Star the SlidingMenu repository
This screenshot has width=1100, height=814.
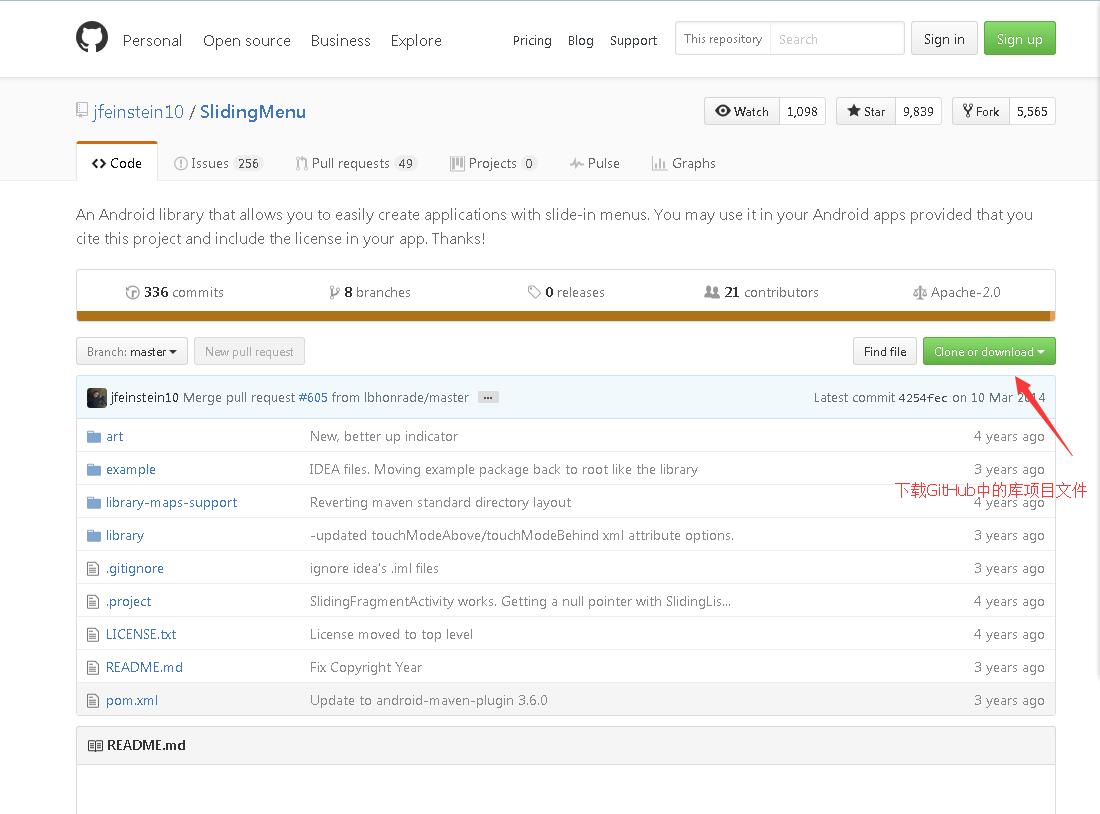pyautogui.click(x=867, y=112)
